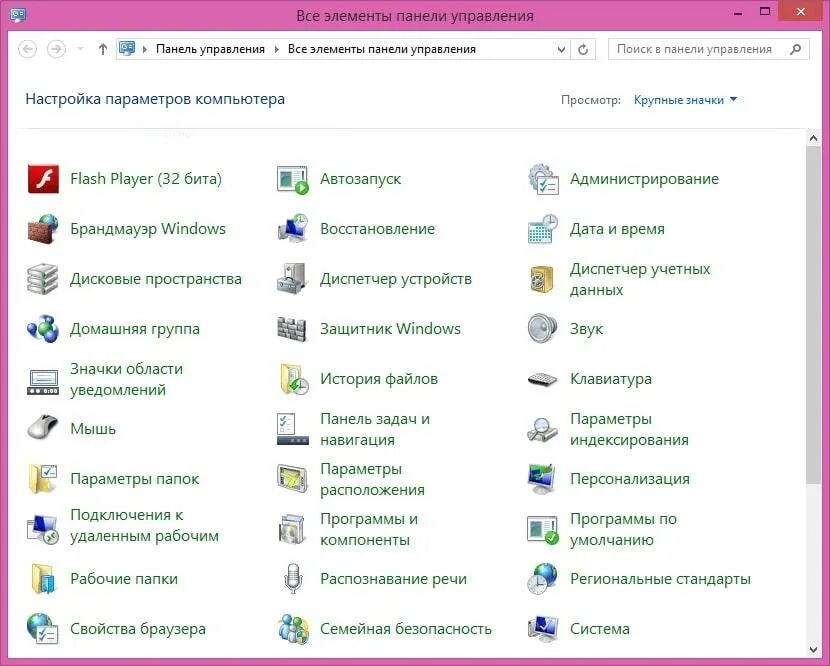This screenshot has height=666, width=830.
Task: Open the Мышь text link
Action: pyautogui.click(x=93, y=429)
